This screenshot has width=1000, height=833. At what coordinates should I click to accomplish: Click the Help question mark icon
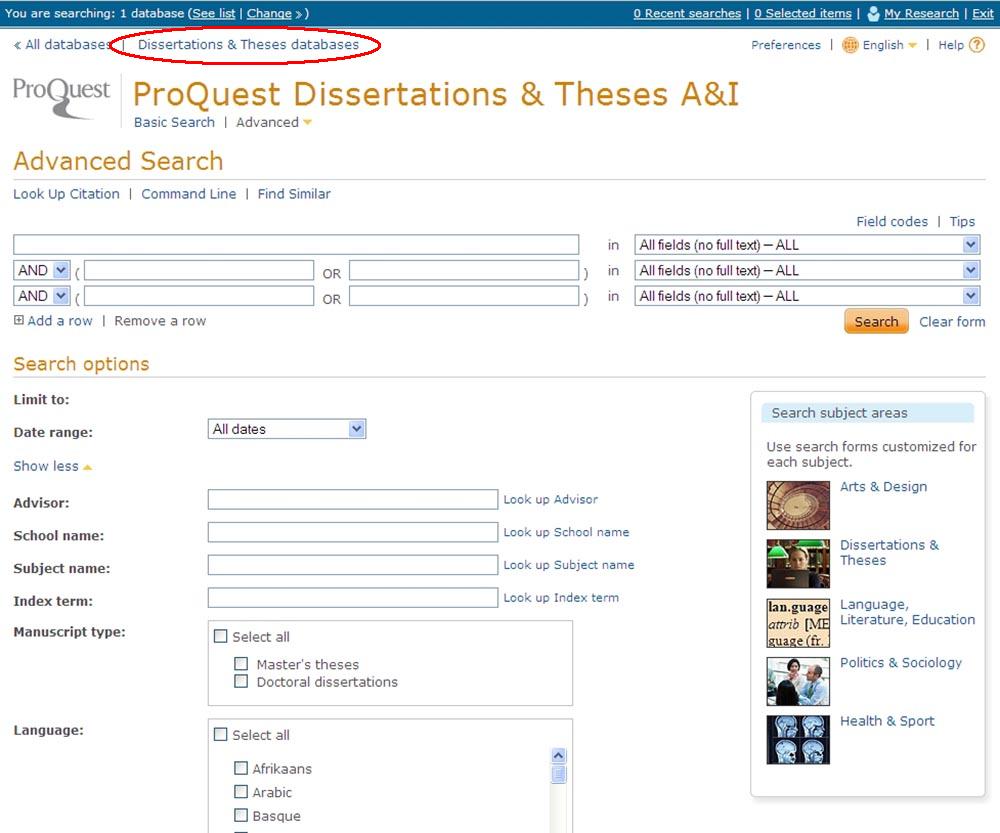coord(976,45)
